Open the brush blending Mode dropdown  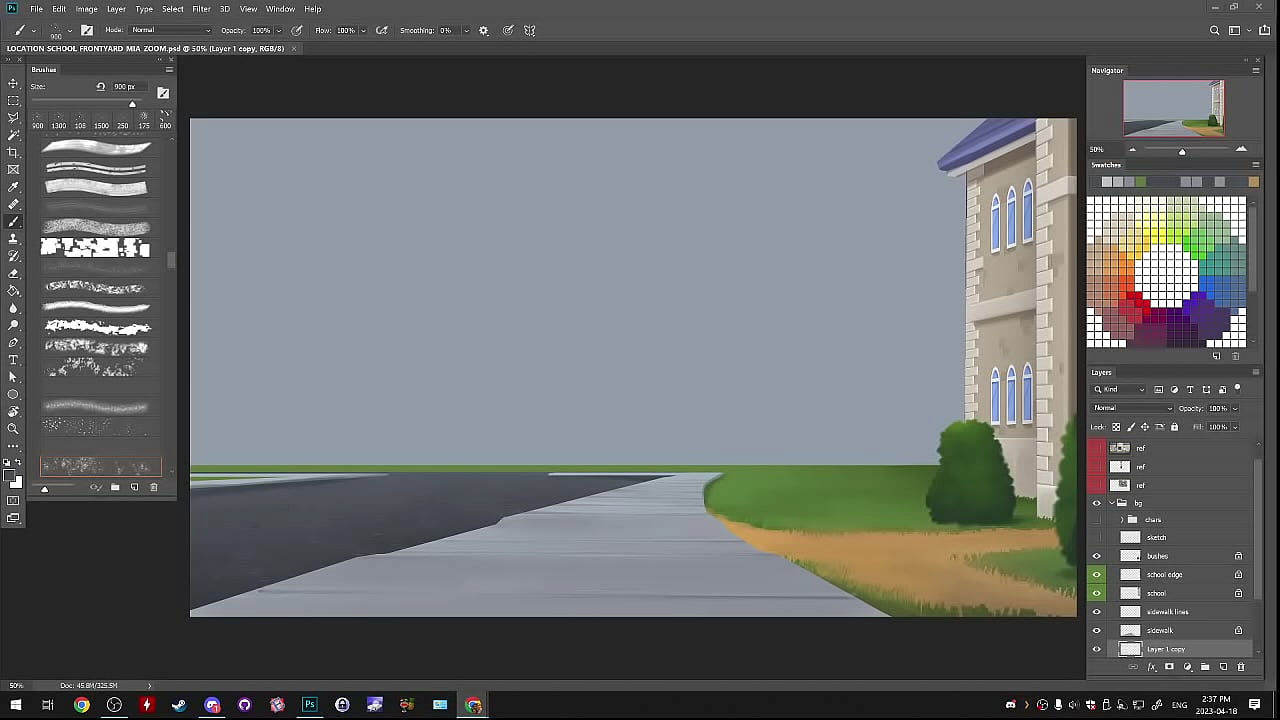[x=170, y=30]
